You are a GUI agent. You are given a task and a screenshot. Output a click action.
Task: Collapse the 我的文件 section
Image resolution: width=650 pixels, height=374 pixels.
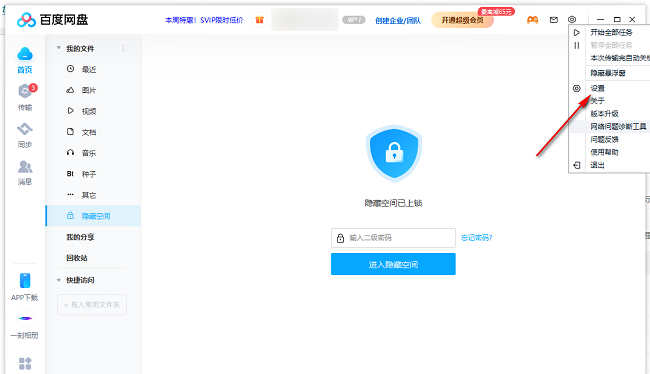(x=58, y=48)
